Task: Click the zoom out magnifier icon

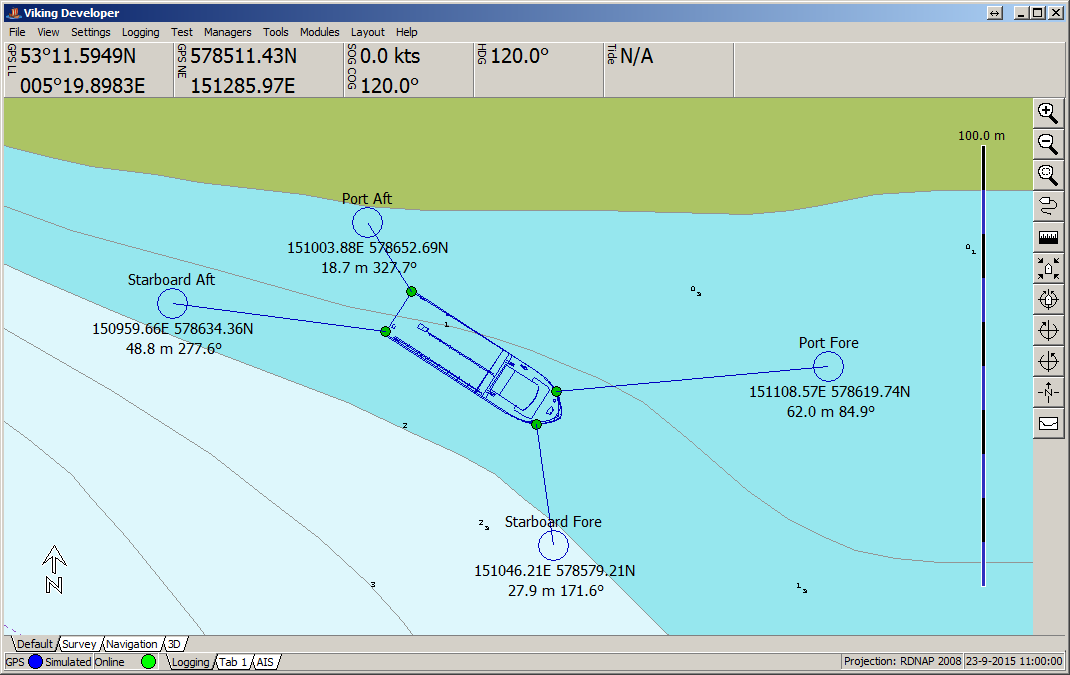Action: click(1048, 145)
